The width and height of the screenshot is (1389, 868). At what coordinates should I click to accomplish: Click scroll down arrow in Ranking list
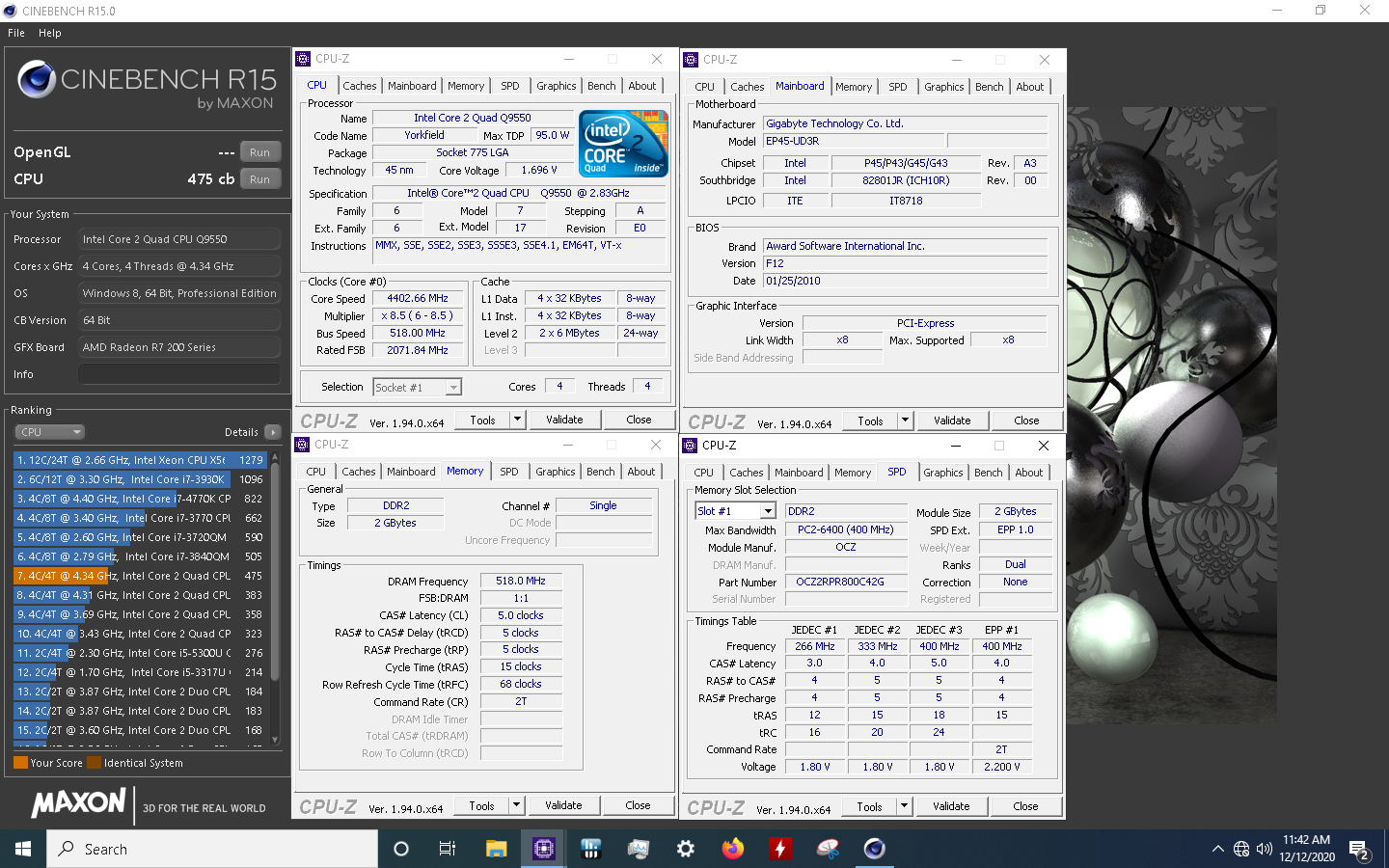point(275,740)
